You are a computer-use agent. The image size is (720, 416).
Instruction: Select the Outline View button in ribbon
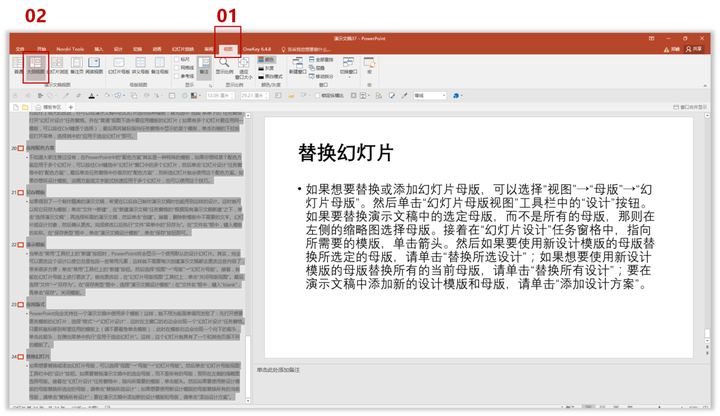[x=36, y=66]
